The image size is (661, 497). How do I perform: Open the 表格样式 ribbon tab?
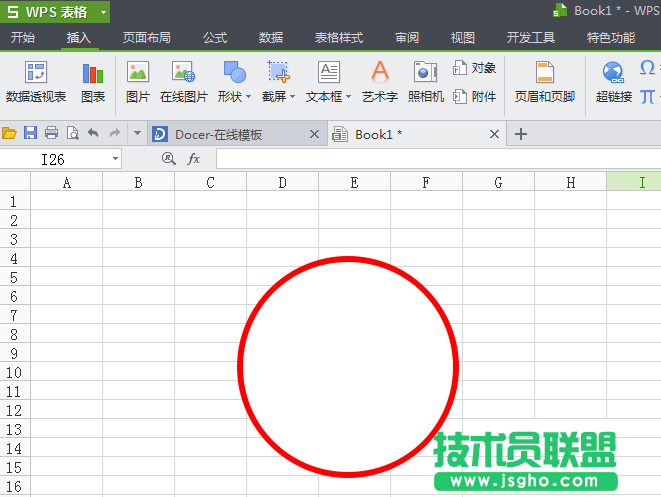click(339, 38)
